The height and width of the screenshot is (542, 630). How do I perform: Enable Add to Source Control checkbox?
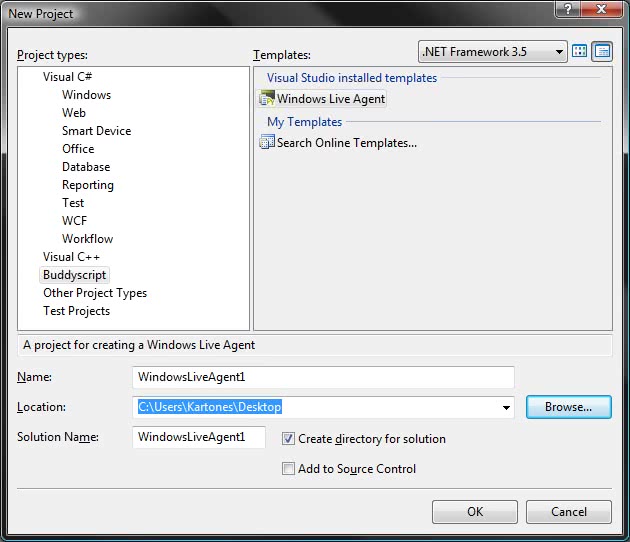click(288, 468)
